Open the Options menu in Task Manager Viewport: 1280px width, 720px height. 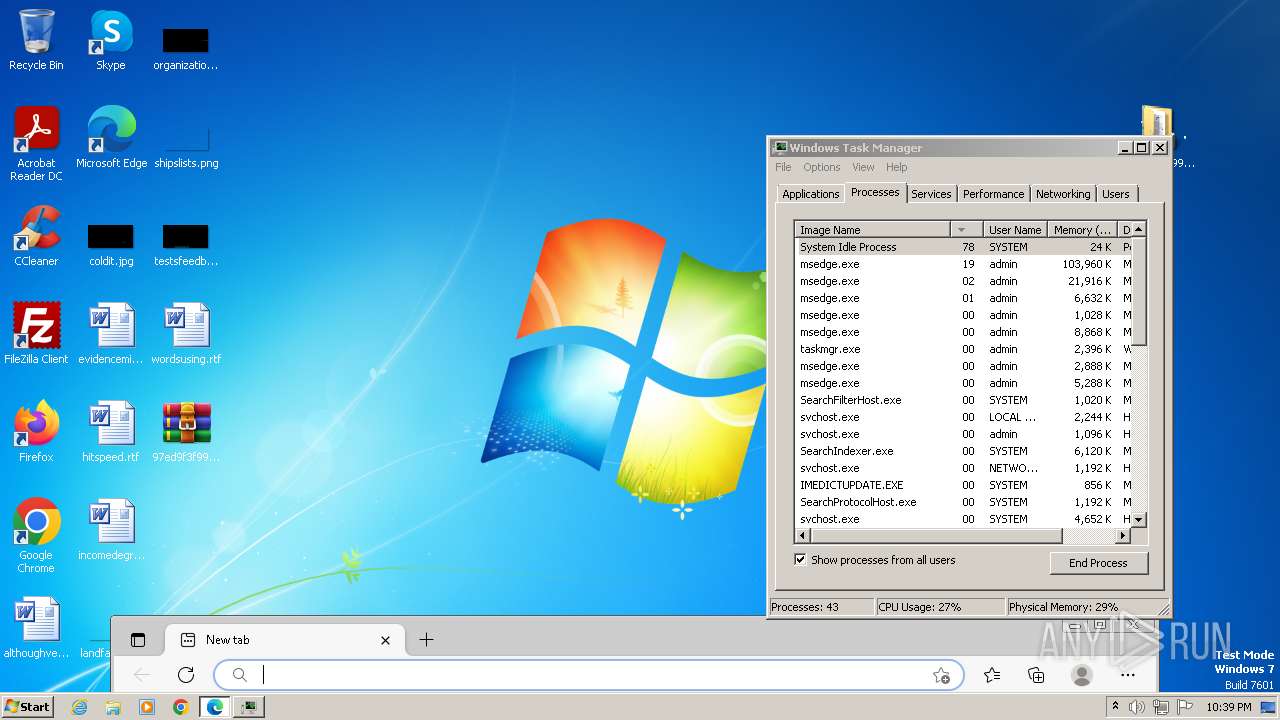tap(821, 167)
